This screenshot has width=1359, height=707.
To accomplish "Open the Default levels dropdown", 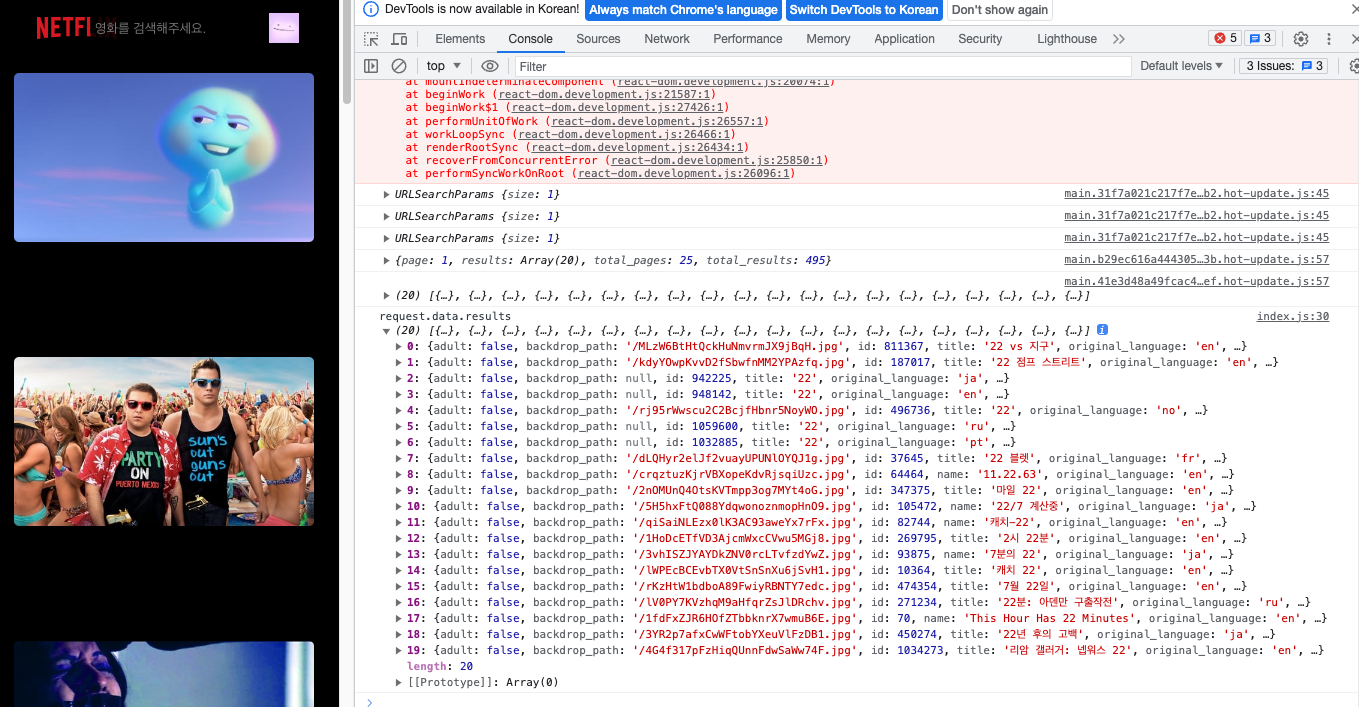I will [x=1182, y=66].
